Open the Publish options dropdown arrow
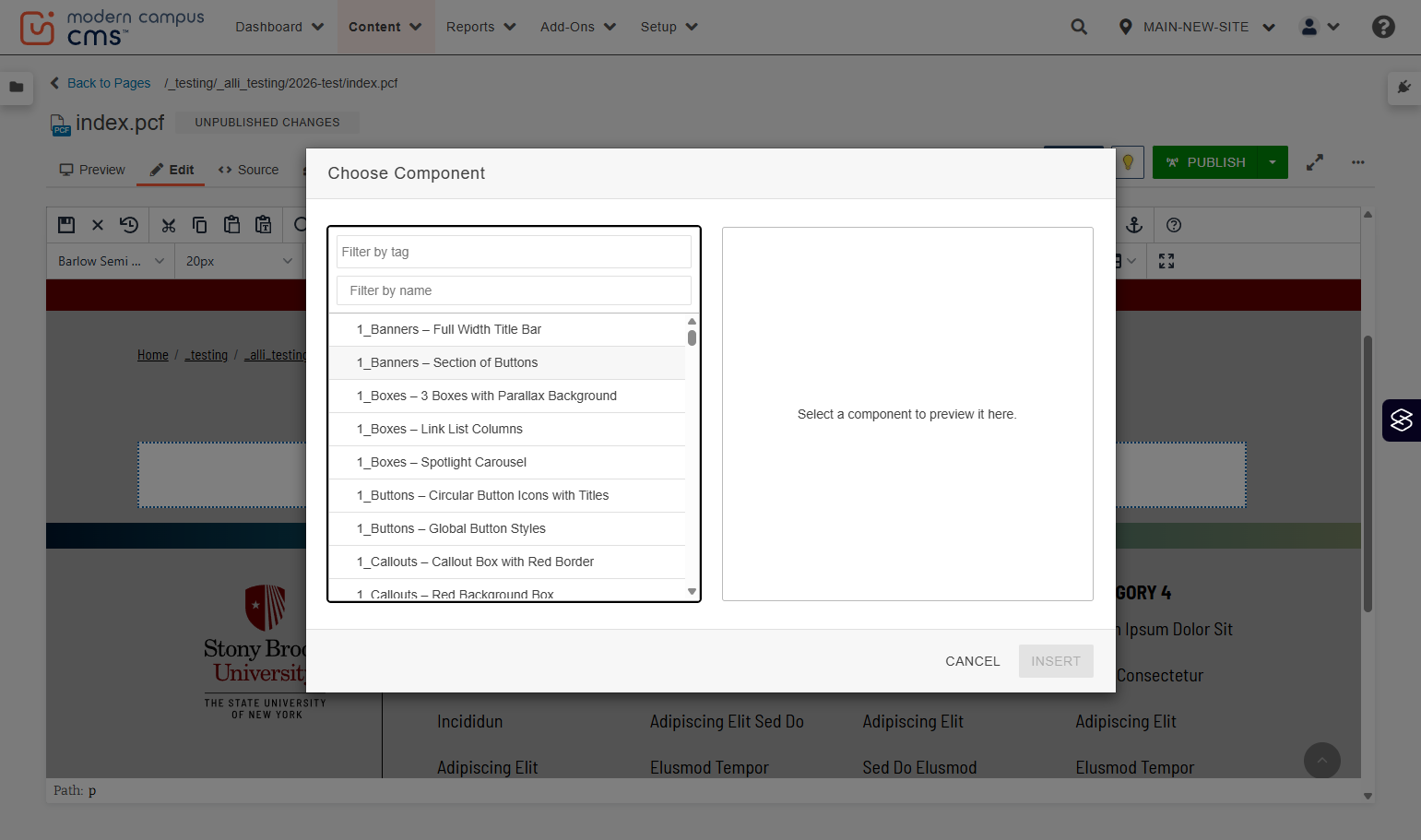This screenshot has width=1421, height=840. click(x=1273, y=162)
